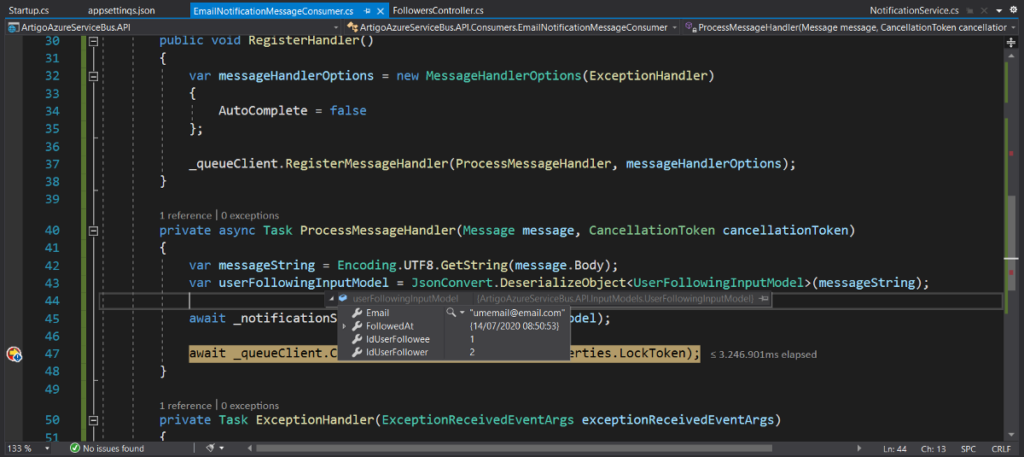The image size is (1024, 457).
Task: Select the Email property in data tip
Action: tap(377, 313)
